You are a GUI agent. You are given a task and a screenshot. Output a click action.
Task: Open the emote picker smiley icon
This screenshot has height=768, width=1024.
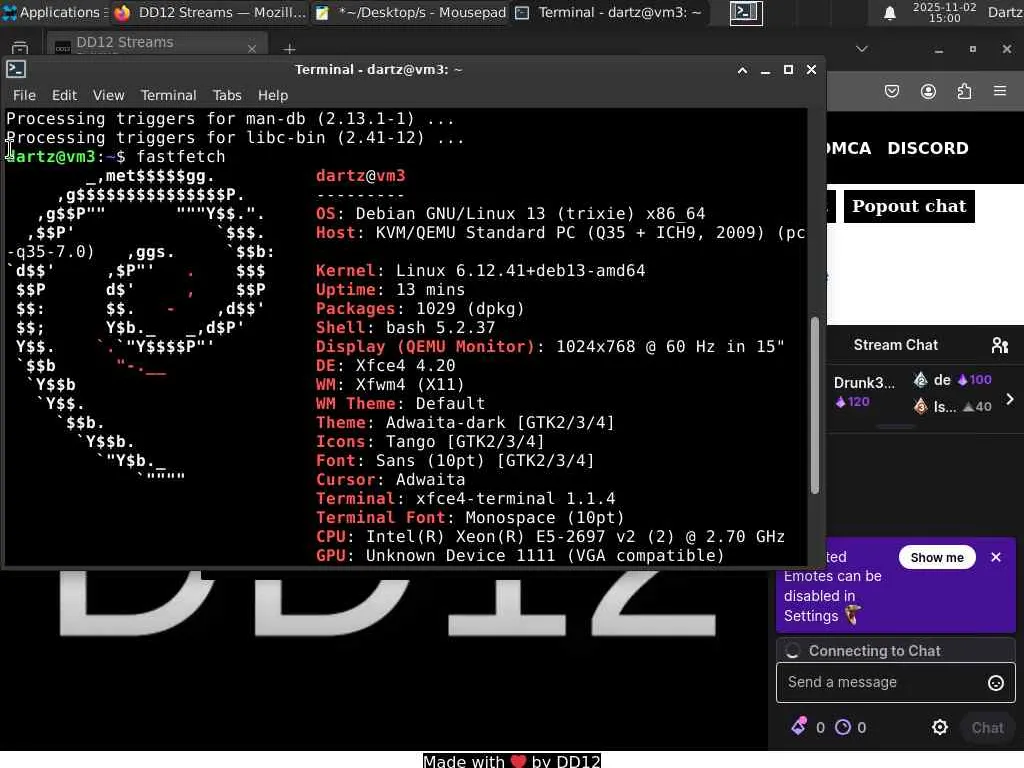click(x=995, y=683)
